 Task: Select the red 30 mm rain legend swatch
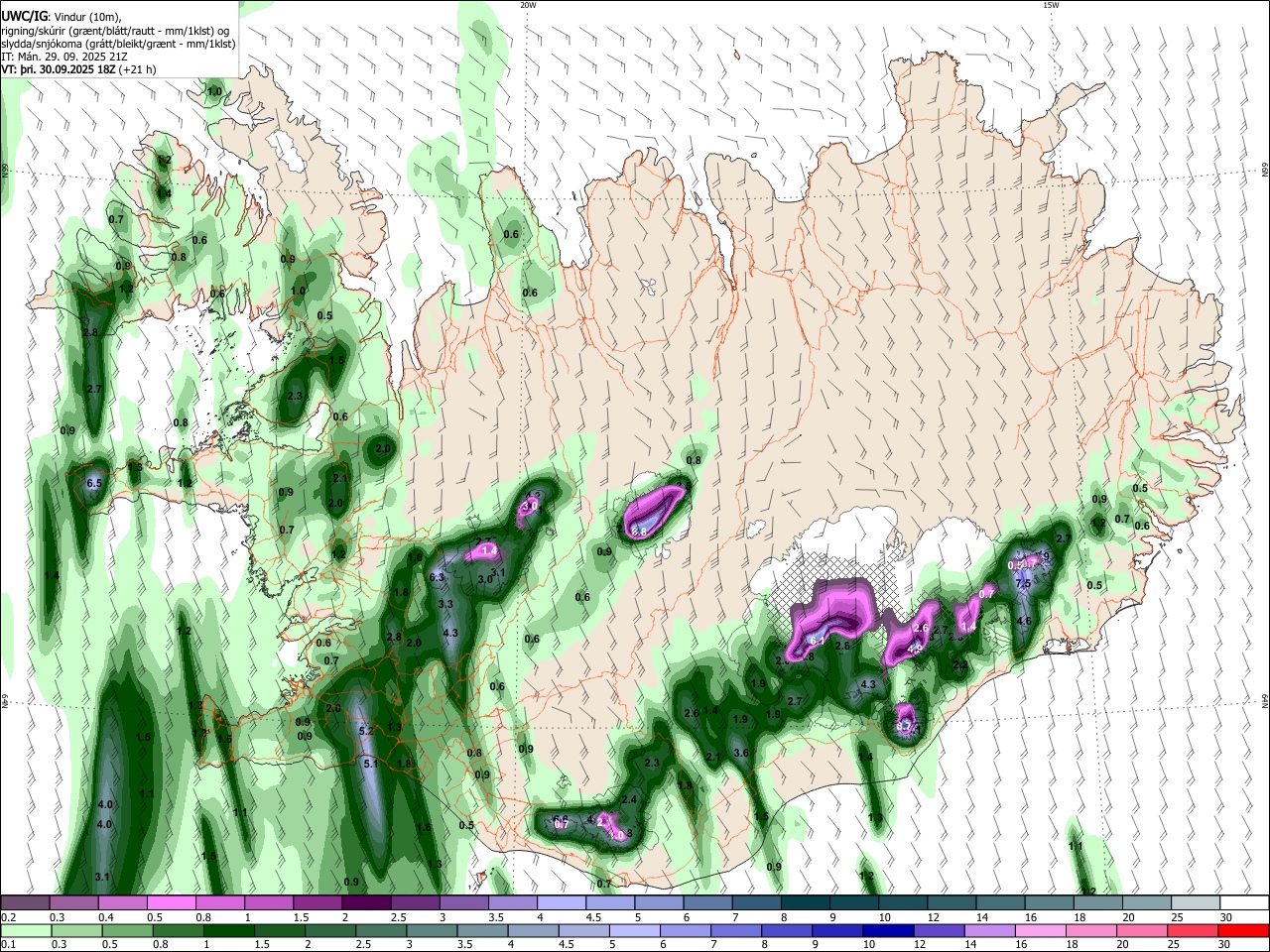pyautogui.click(x=1244, y=930)
